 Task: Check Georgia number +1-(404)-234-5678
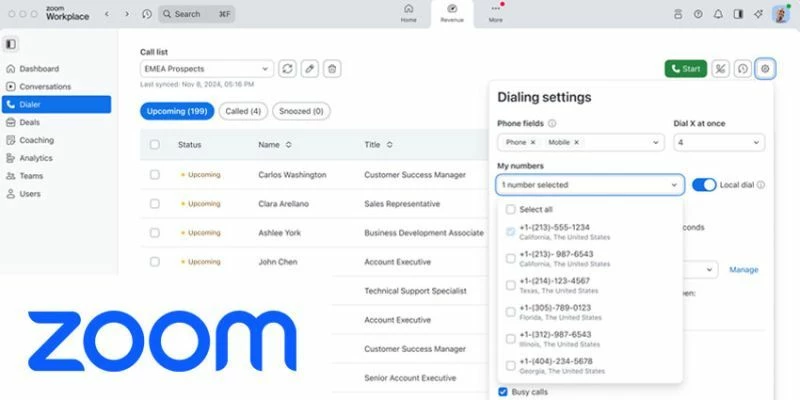coord(510,366)
